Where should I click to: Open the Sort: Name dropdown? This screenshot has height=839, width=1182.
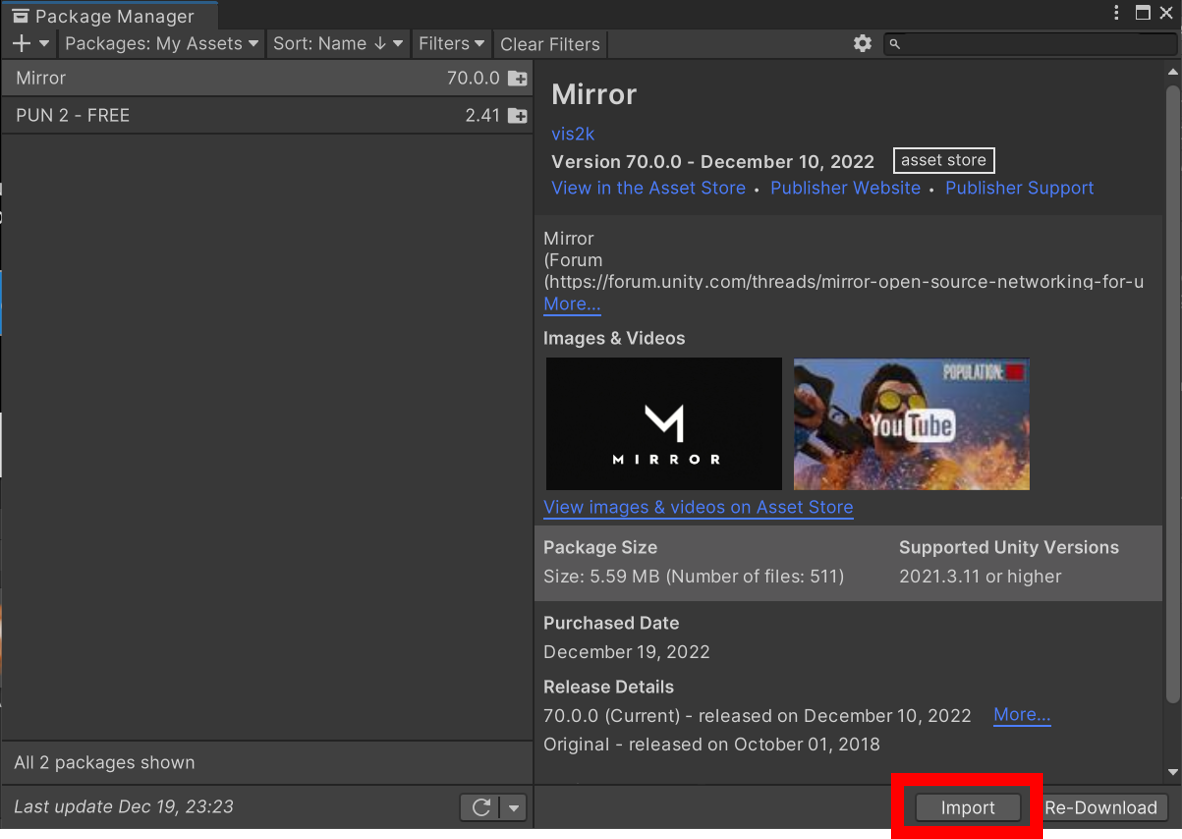pos(338,44)
